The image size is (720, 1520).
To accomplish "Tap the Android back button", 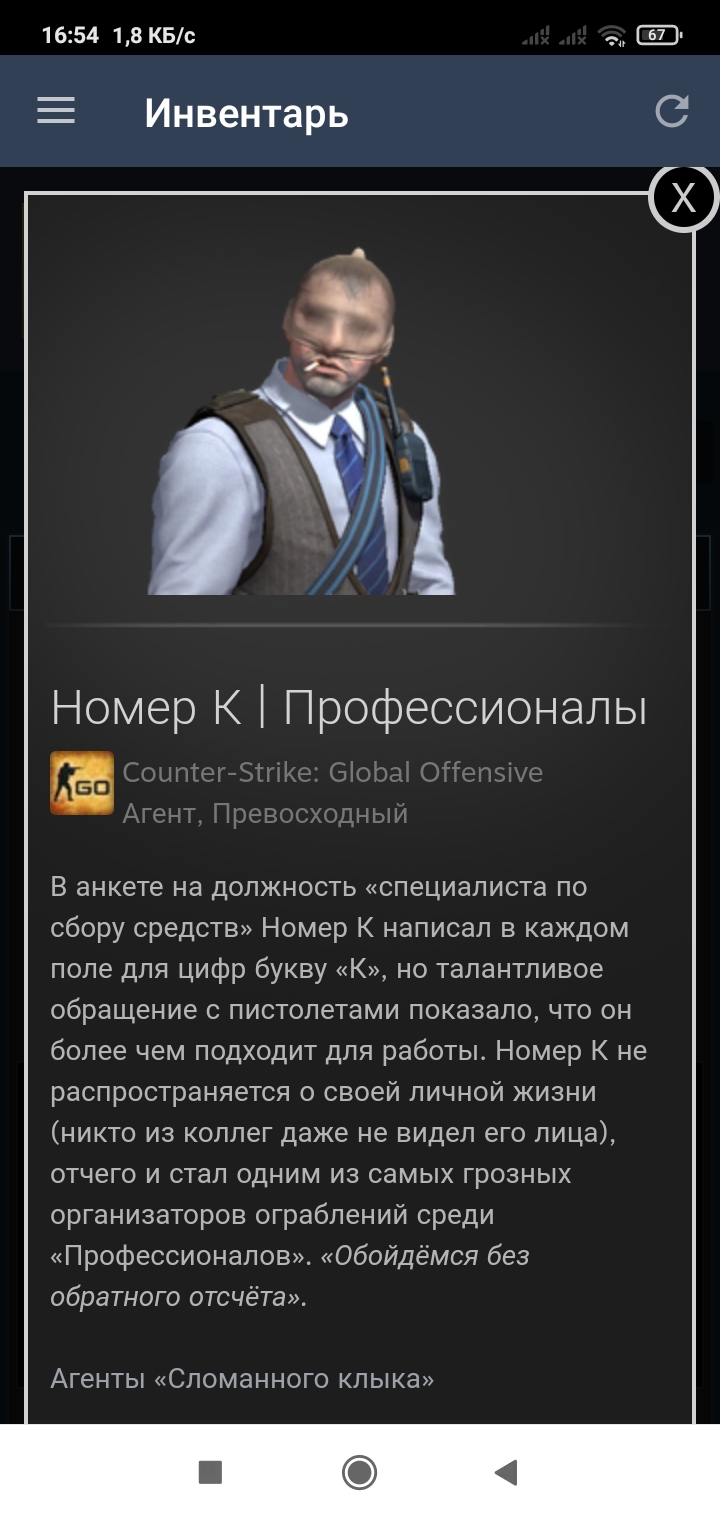I will pyautogui.click(x=506, y=1472).
